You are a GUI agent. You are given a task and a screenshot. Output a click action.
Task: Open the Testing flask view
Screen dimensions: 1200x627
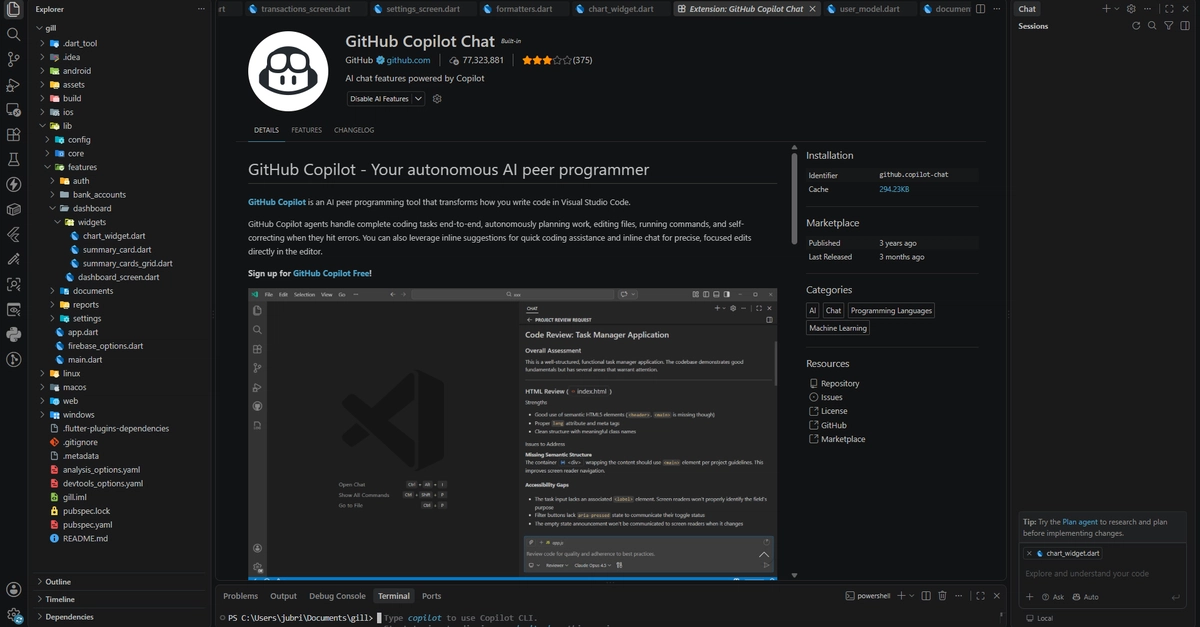point(14,159)
